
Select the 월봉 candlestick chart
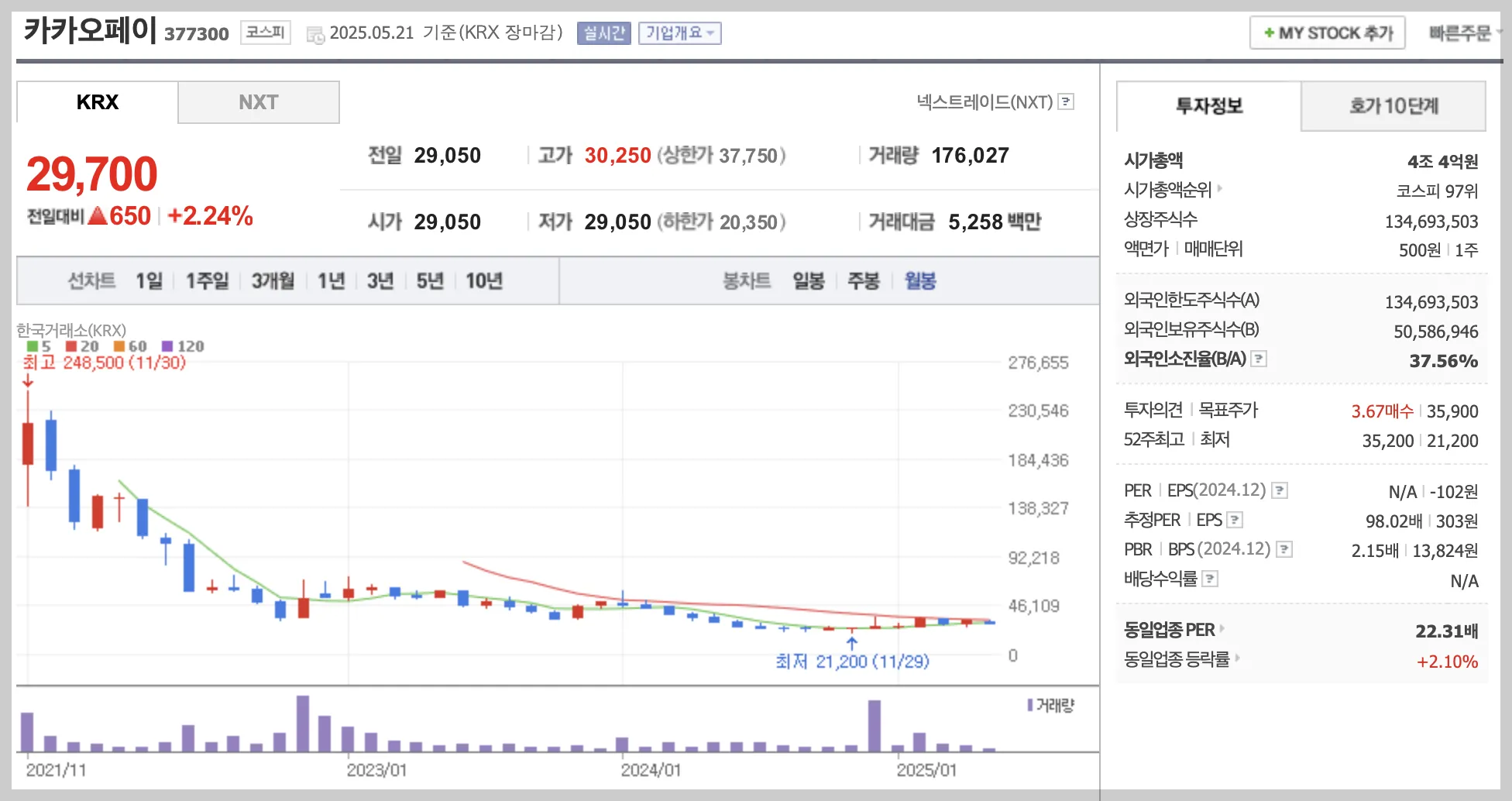(920, 280)
